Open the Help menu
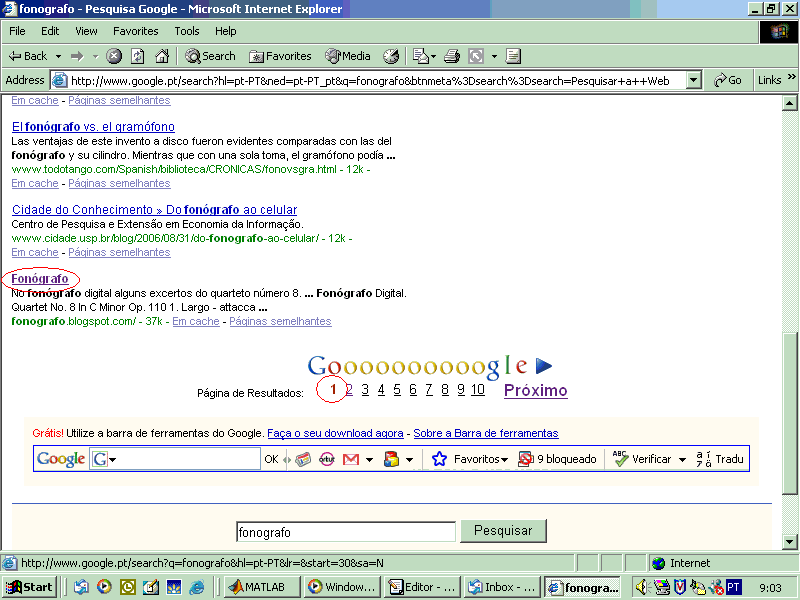This screenshot has width=800, height=600. tap(226, 31)
